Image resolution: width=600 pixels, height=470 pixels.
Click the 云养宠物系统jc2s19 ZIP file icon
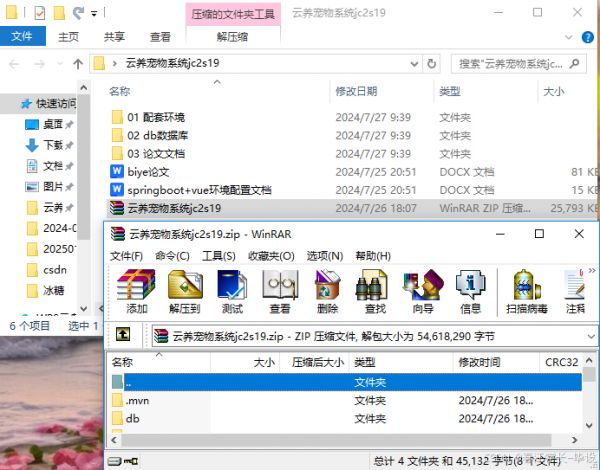[x=117, y=208]
